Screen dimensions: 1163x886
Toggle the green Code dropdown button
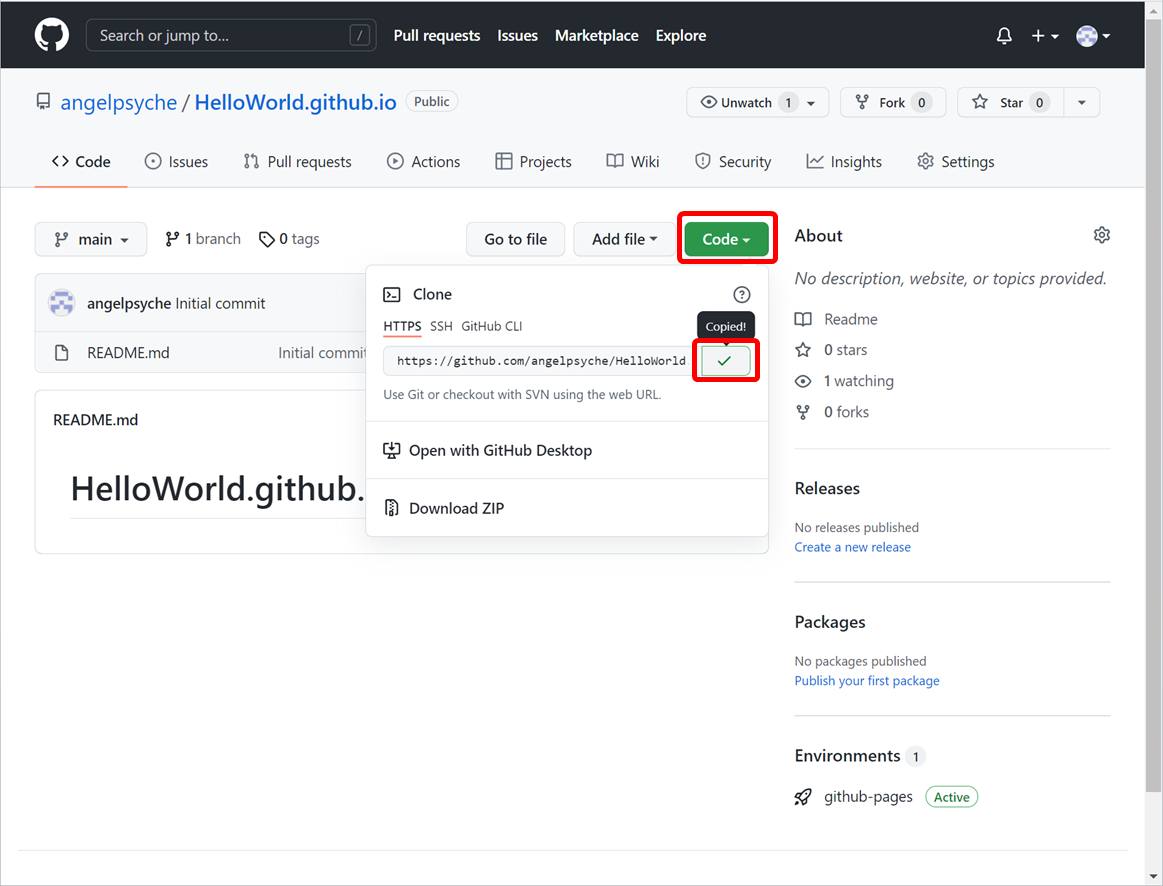(x=726, y=239)
